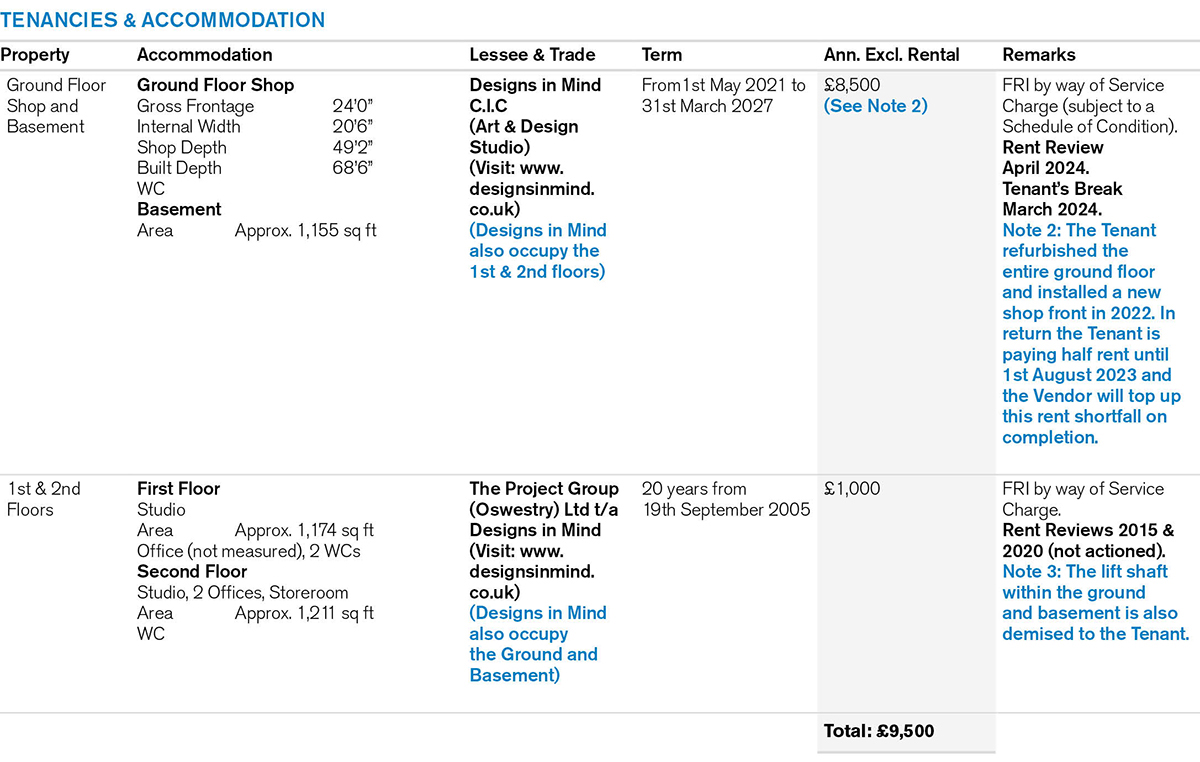1200x762 pixels.
Task: Click the Lessee & Trade column header
Action: point(532,55)
